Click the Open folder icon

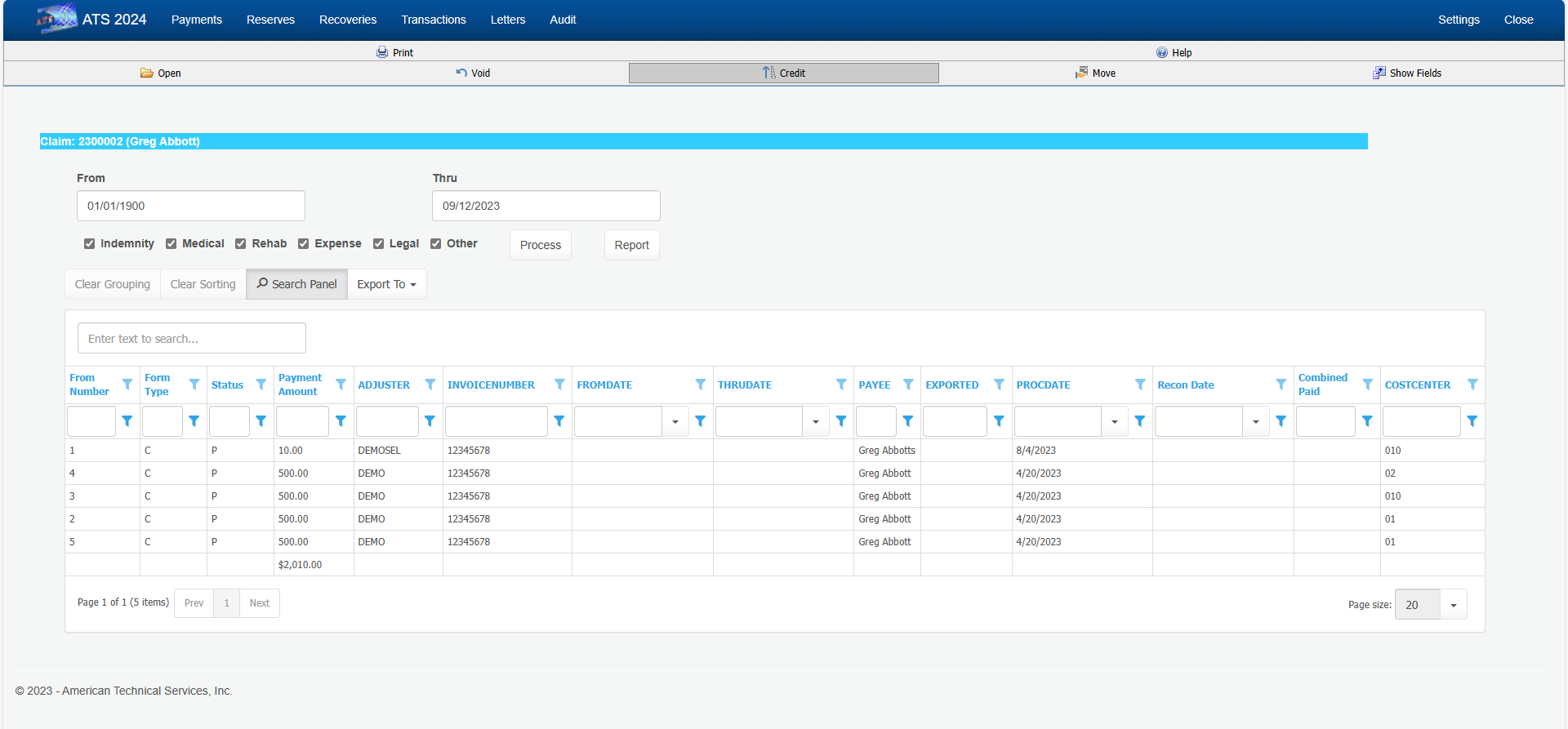pos(146,73)
